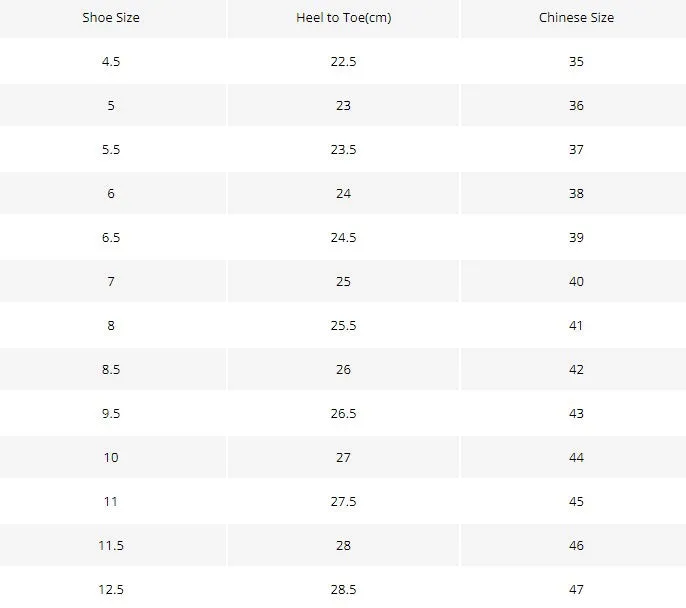Screen dimensions: 686x608
Task: Select the 22.5 heel to toe cell
Action: pos(343,61)
